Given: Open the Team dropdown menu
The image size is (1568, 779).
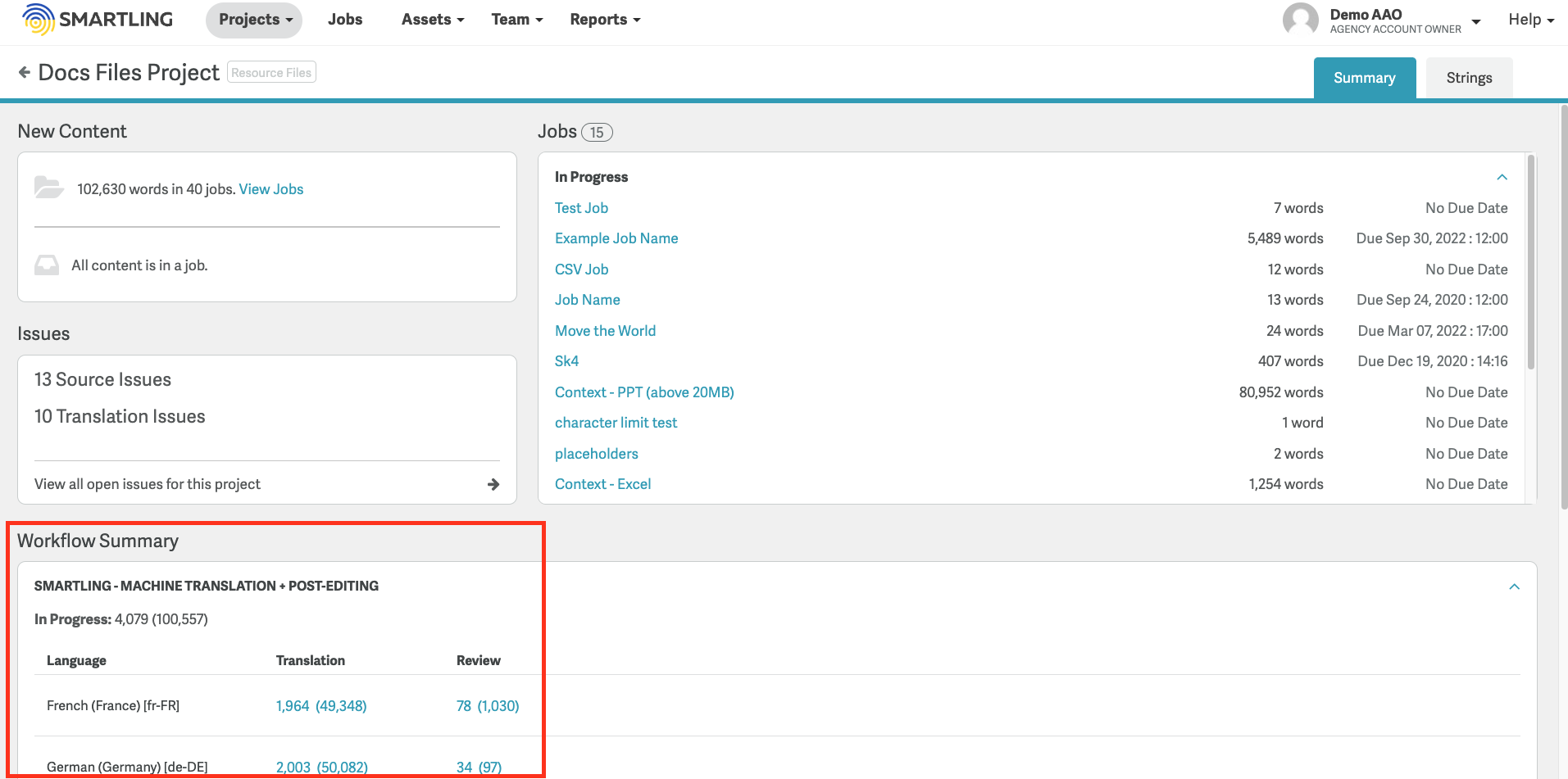Looking at the screenshot, I should click(x=517, y=20).
